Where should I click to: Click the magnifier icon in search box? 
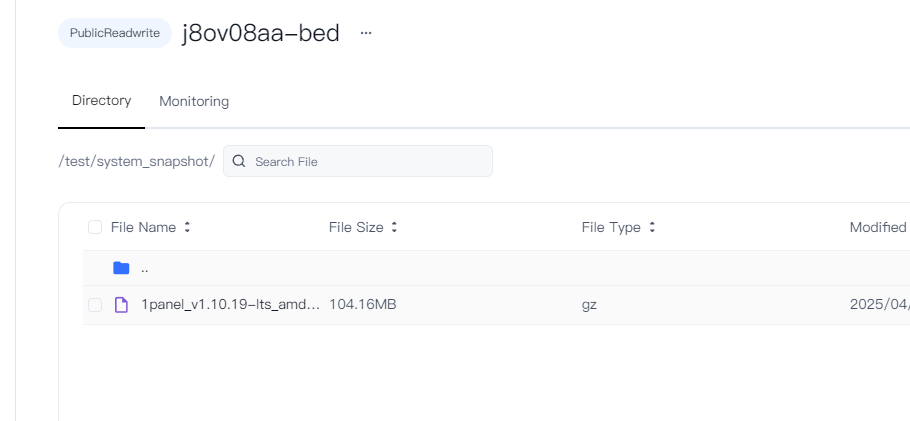coord(239,161)
